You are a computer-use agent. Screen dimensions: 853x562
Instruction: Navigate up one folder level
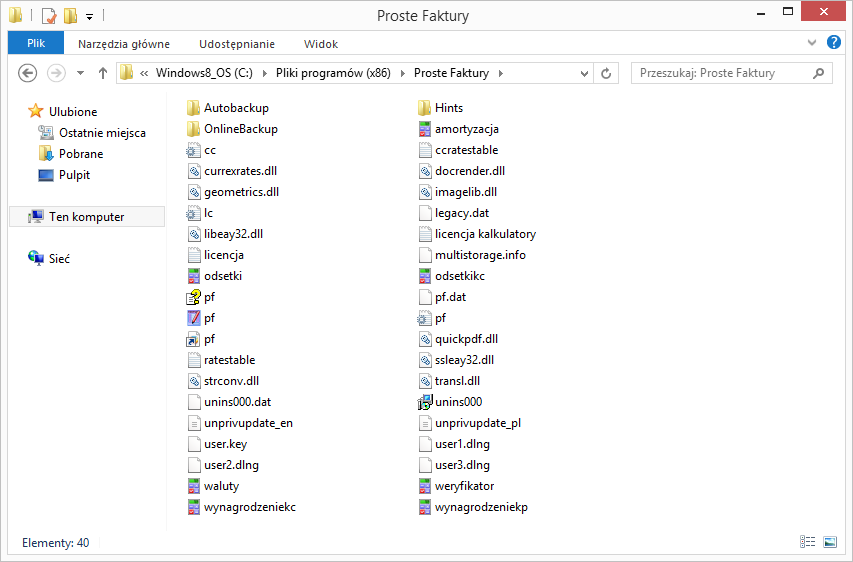pyautogui.click(x=103, y=73)
